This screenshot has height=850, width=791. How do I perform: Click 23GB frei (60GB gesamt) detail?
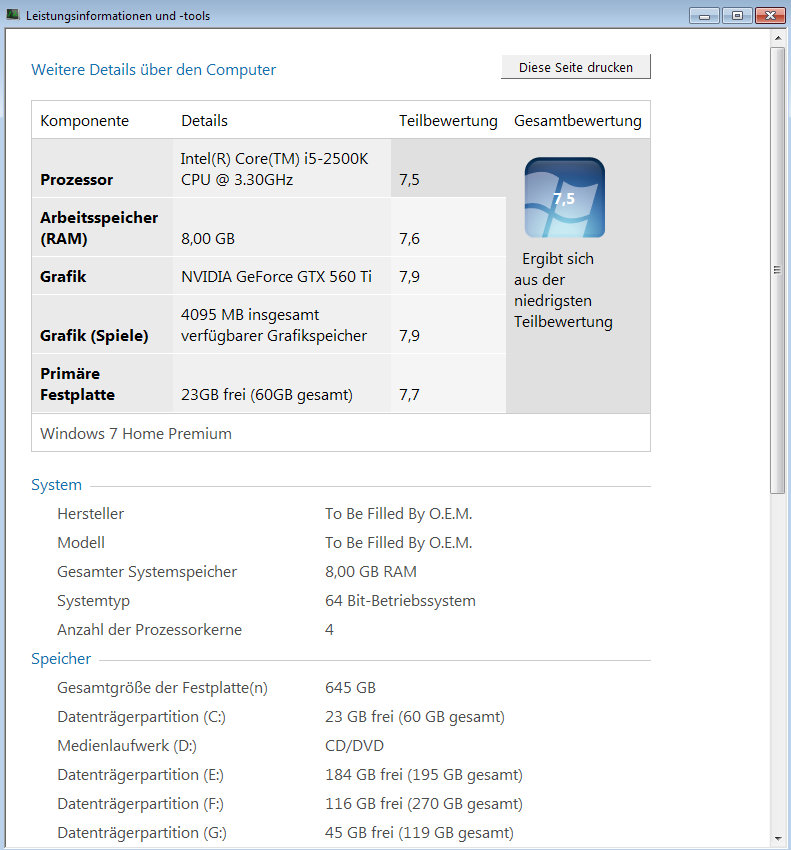coord(267,395)
